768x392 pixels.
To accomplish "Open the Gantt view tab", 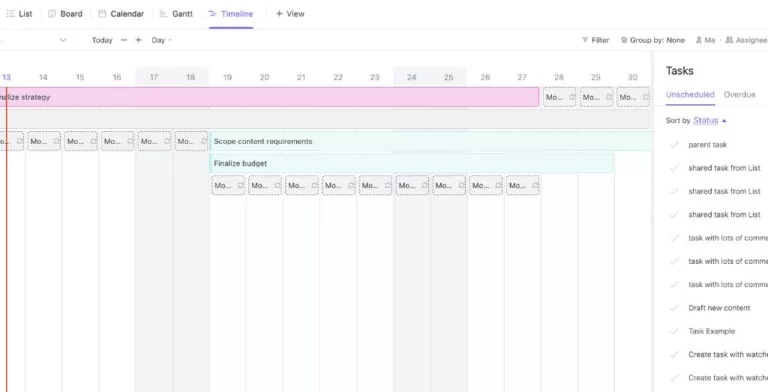I will pos(176,14).
